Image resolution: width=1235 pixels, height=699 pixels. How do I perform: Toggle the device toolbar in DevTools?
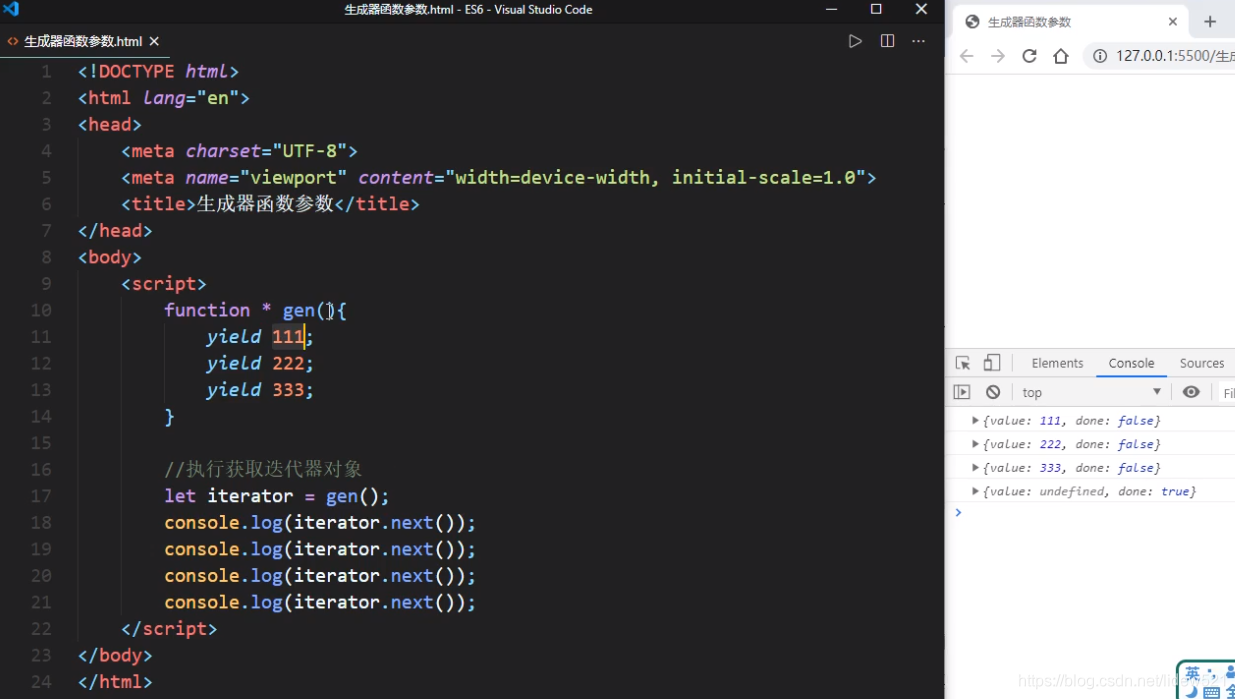pyautogui.click(x=992, y=363)
